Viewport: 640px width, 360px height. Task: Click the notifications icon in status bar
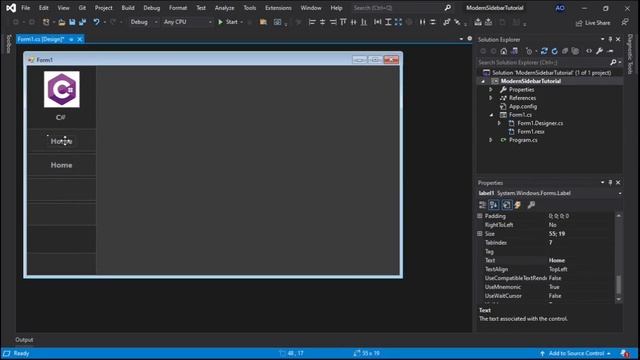[x=624, y=353]
